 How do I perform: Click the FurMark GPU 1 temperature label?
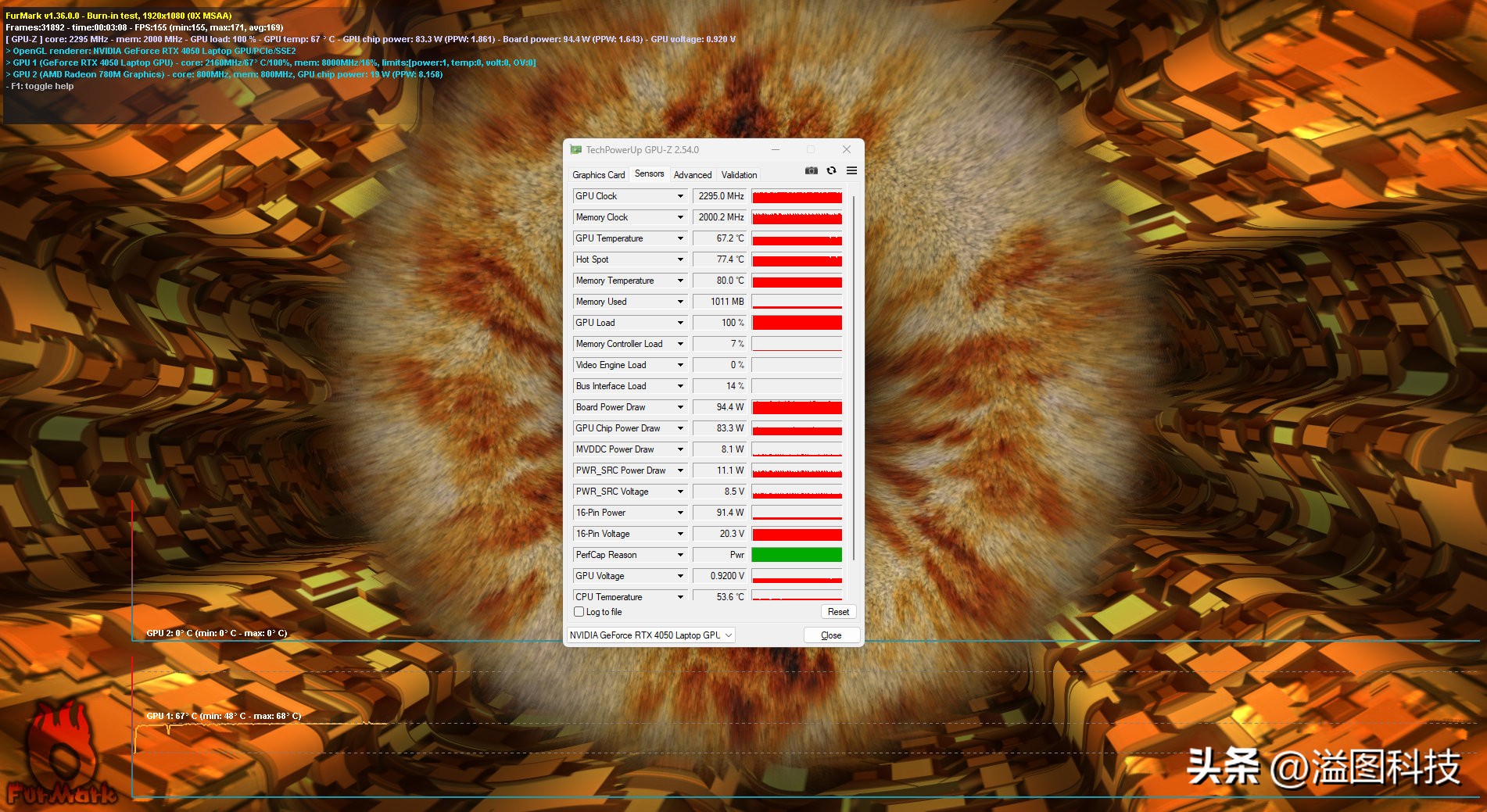click(224, 716)
